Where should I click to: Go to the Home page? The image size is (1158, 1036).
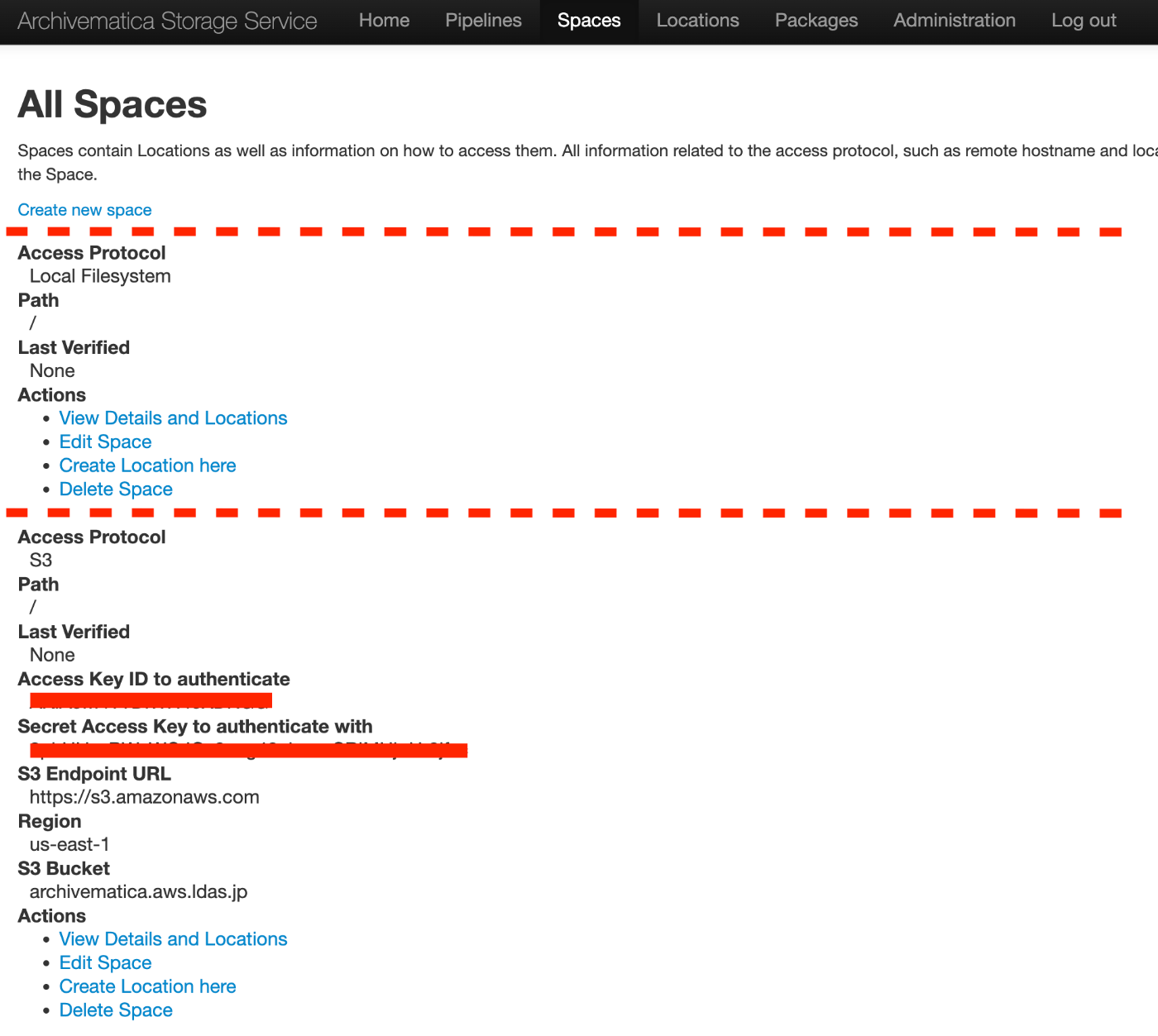pyautogui.click(x=384, y=21)
